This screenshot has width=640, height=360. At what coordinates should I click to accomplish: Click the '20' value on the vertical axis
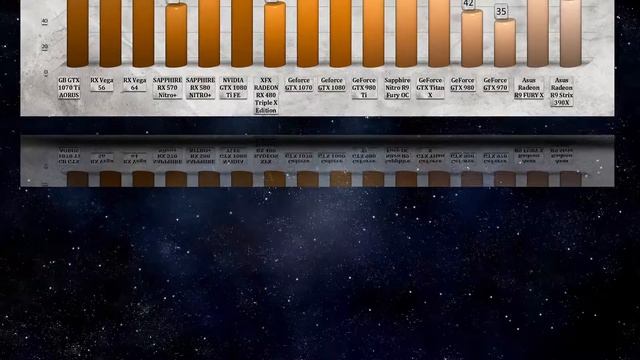point(44,47)
